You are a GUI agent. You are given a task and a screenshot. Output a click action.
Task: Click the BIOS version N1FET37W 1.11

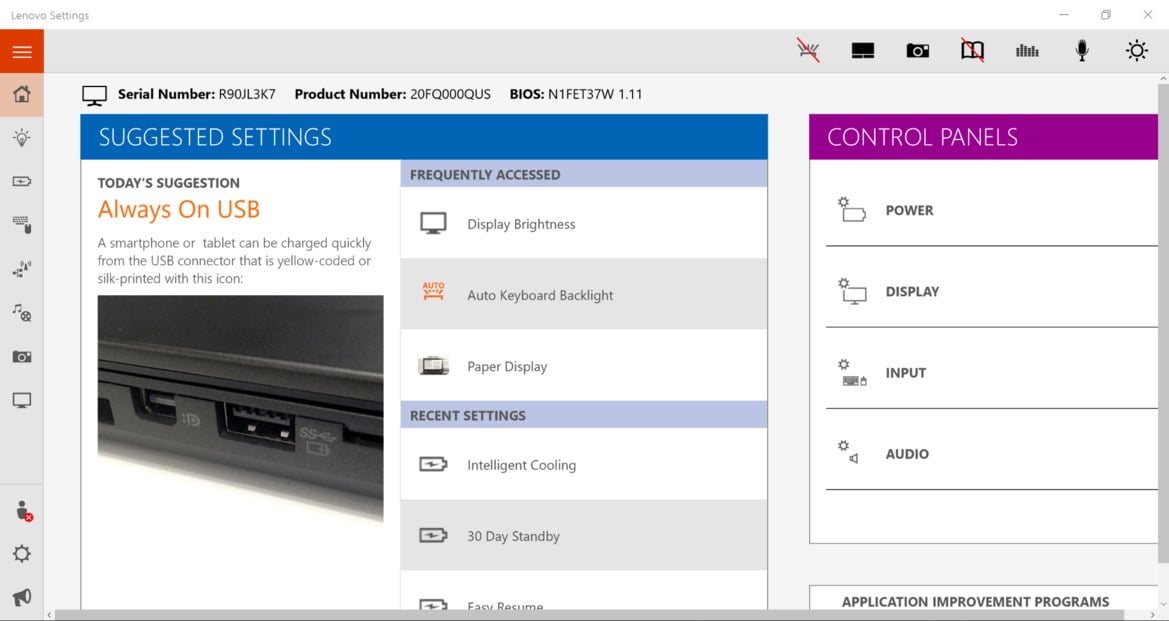pyautogui.click(x=595, y=95)
